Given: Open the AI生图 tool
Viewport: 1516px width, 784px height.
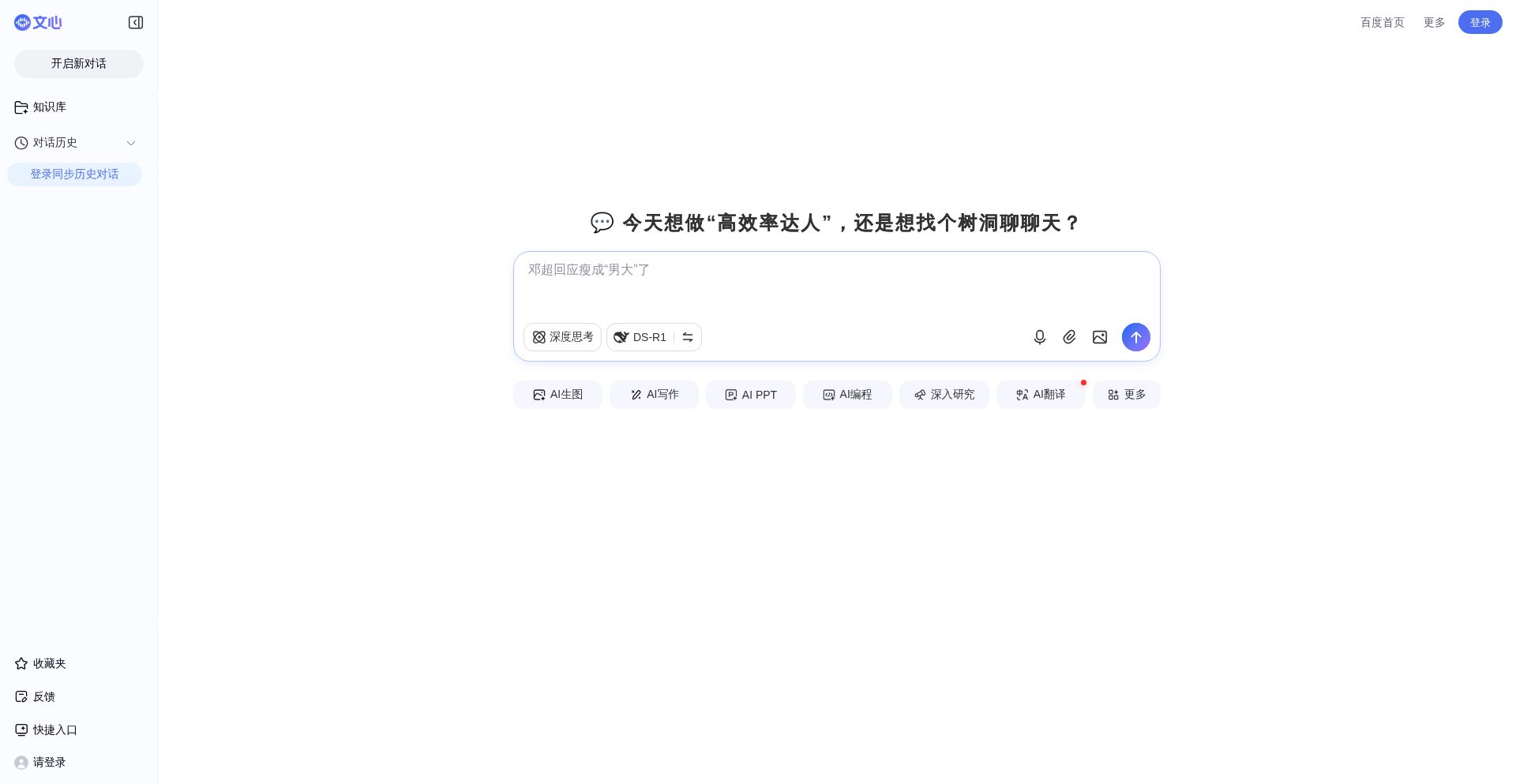Looking at the screenshot, I should (x=557, y=395).
